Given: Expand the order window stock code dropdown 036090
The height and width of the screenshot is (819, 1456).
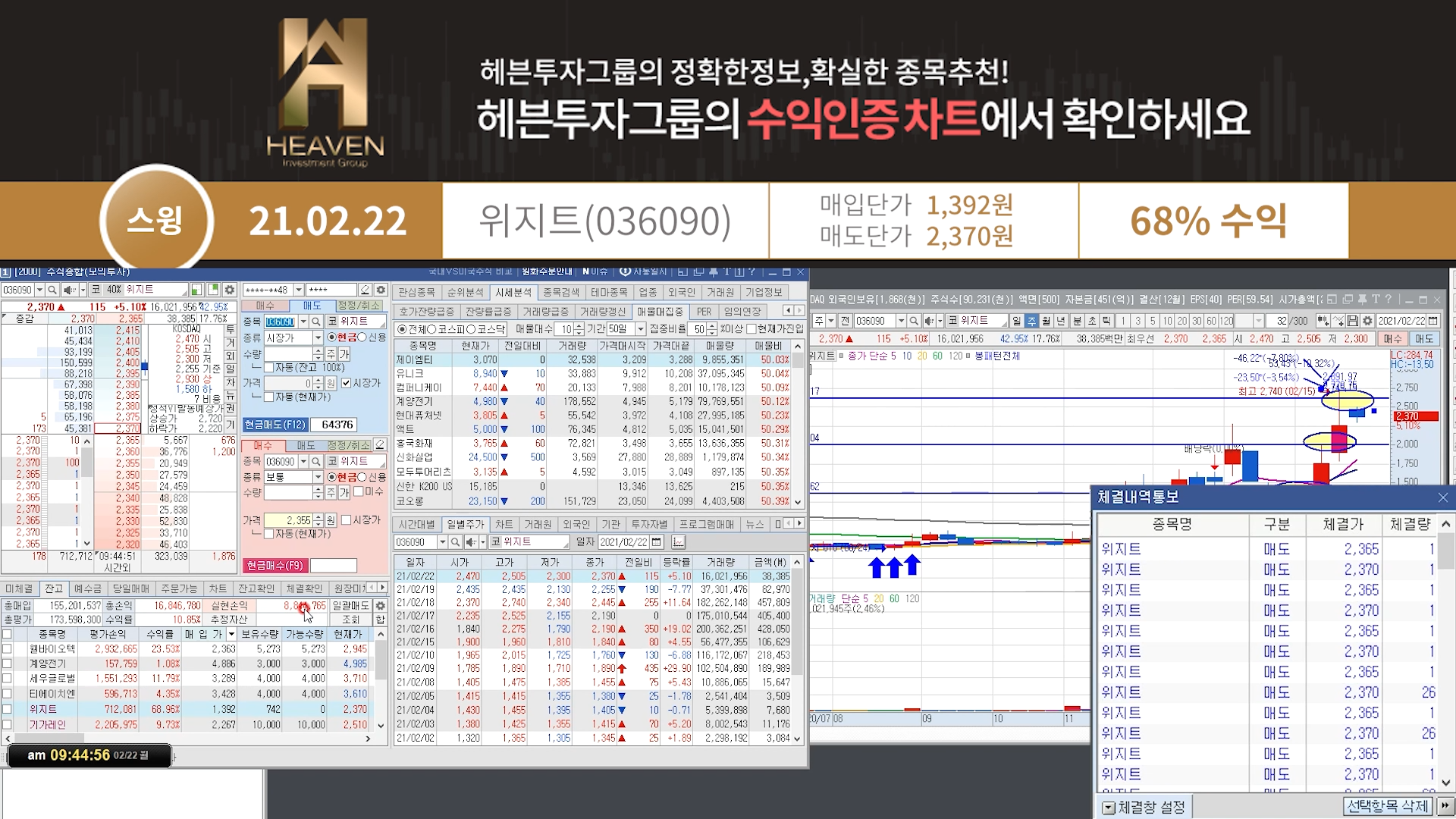Looking at the screenshot, I should pyautogui.click(x=39, y=290).
